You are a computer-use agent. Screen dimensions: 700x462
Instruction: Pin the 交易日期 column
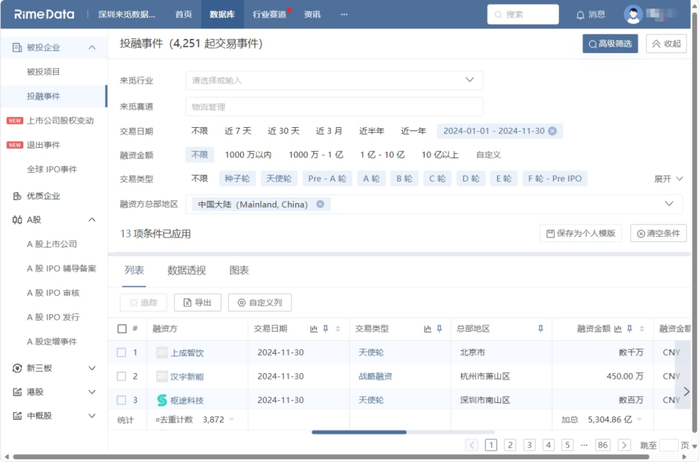325,329
